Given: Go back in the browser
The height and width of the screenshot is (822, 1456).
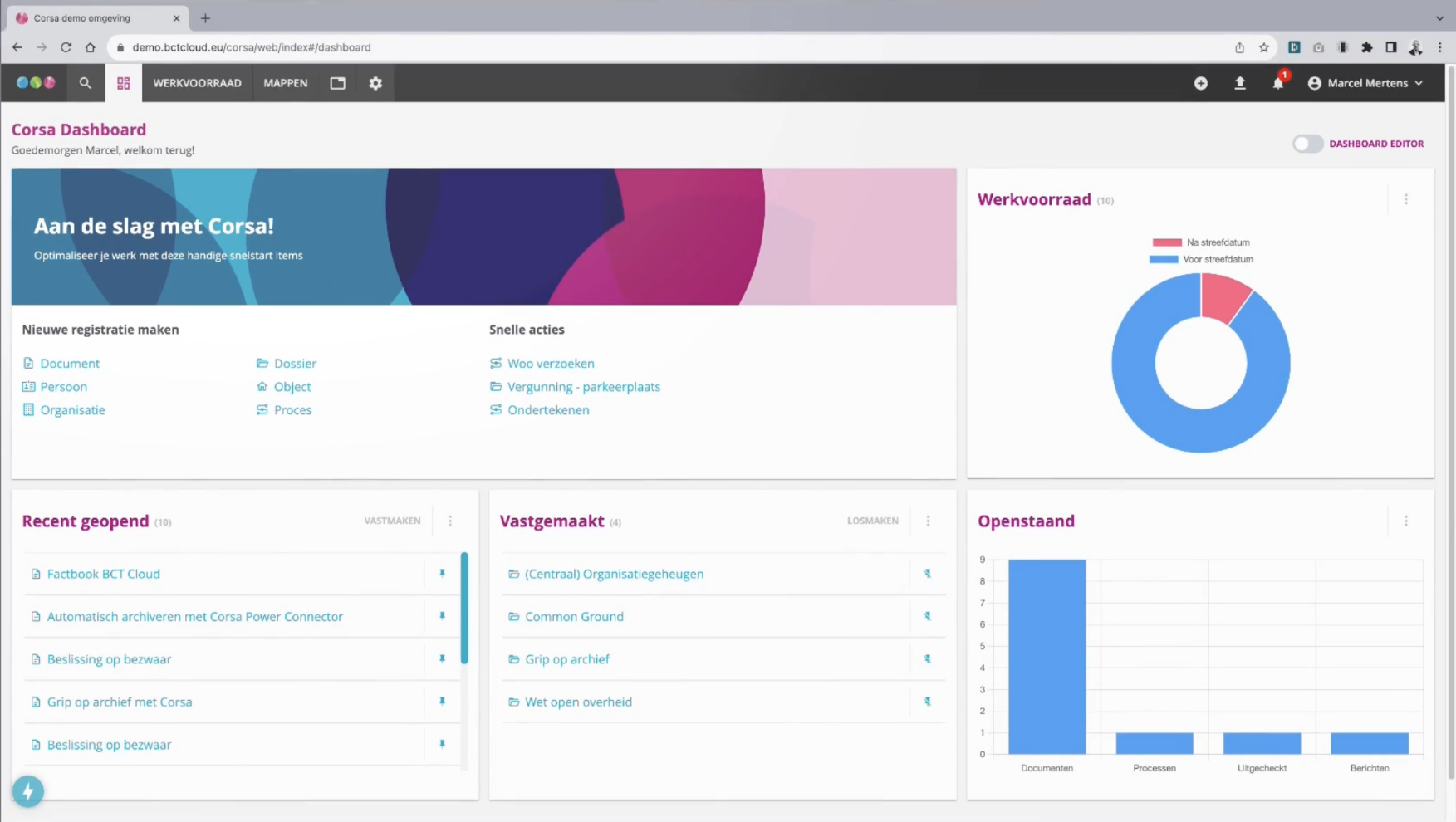Looking at the screenshot, I should pos(17,47).
